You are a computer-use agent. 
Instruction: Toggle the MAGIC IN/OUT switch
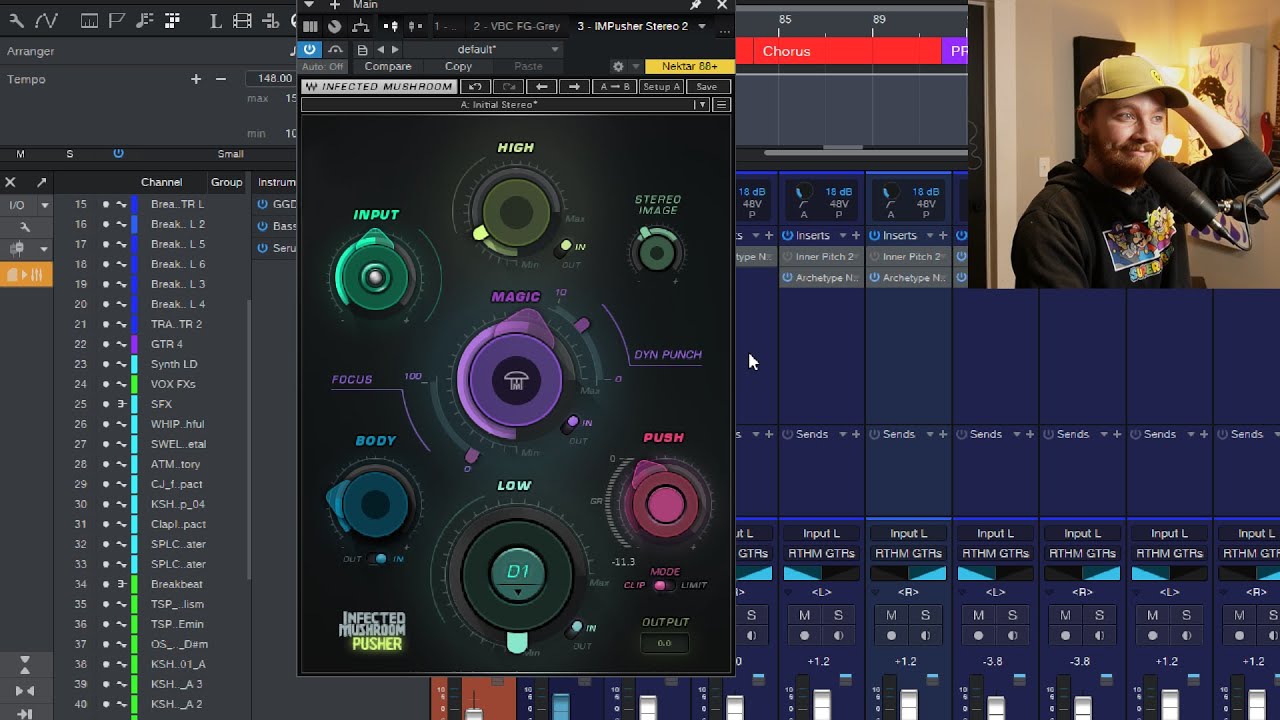(573, 423)
